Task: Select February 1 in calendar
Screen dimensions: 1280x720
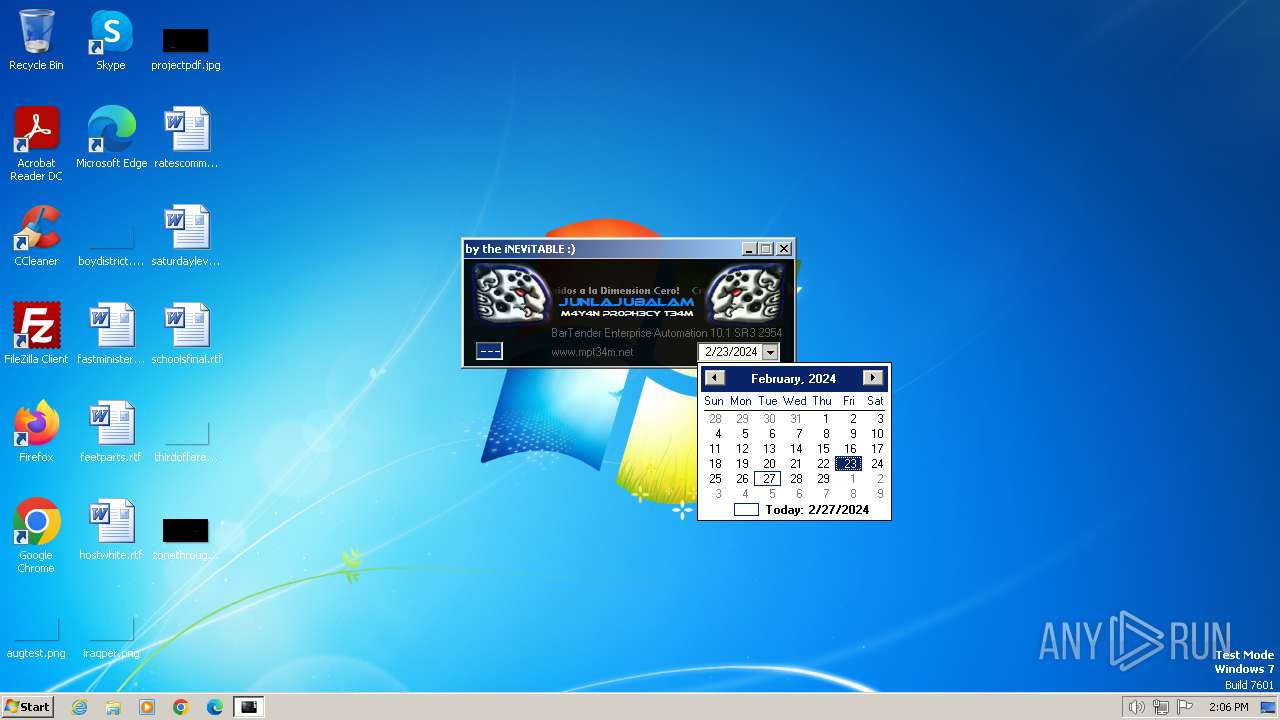Action: click(825, 419)
